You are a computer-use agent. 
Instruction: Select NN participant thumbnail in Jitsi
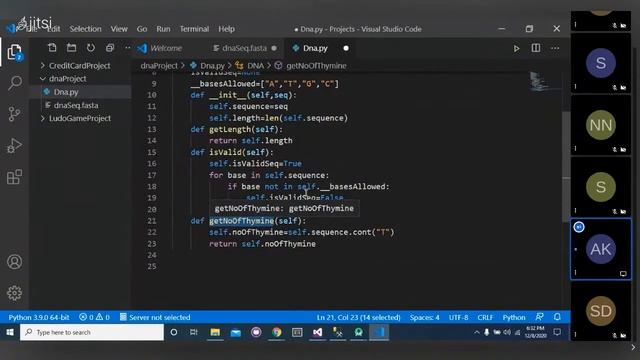[x=600, y=125]
